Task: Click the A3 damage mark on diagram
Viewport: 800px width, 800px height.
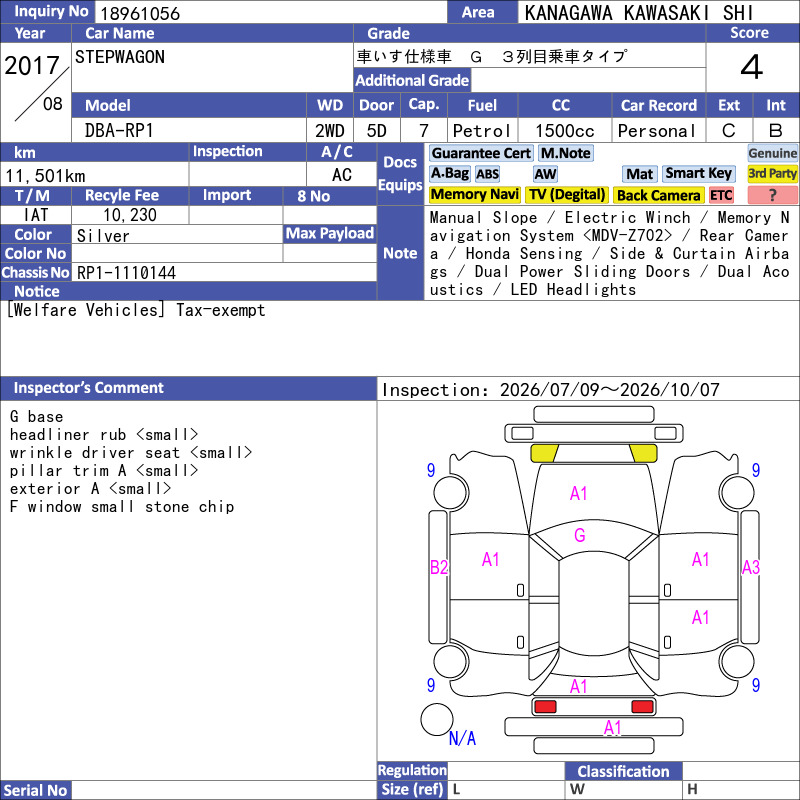Action: coord(751,567)
